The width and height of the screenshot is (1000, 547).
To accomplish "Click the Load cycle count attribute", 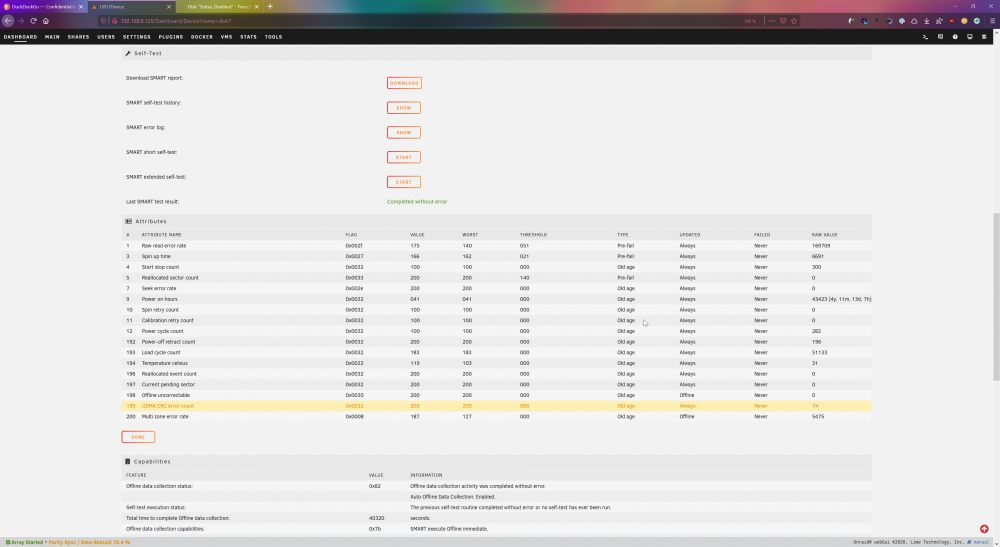I will coord(161,353).
